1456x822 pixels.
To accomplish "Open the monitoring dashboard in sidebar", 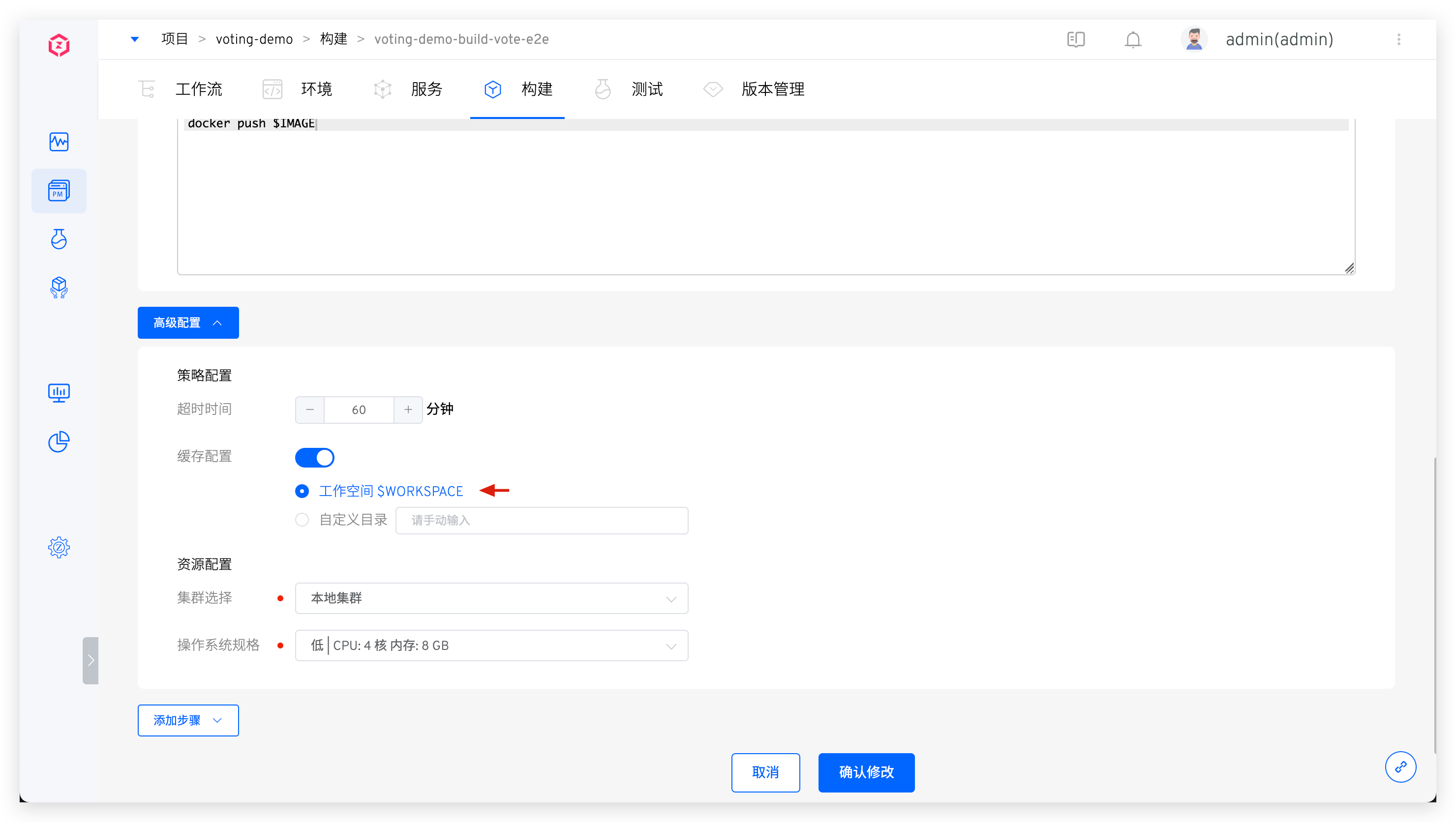I will (59, 142).
